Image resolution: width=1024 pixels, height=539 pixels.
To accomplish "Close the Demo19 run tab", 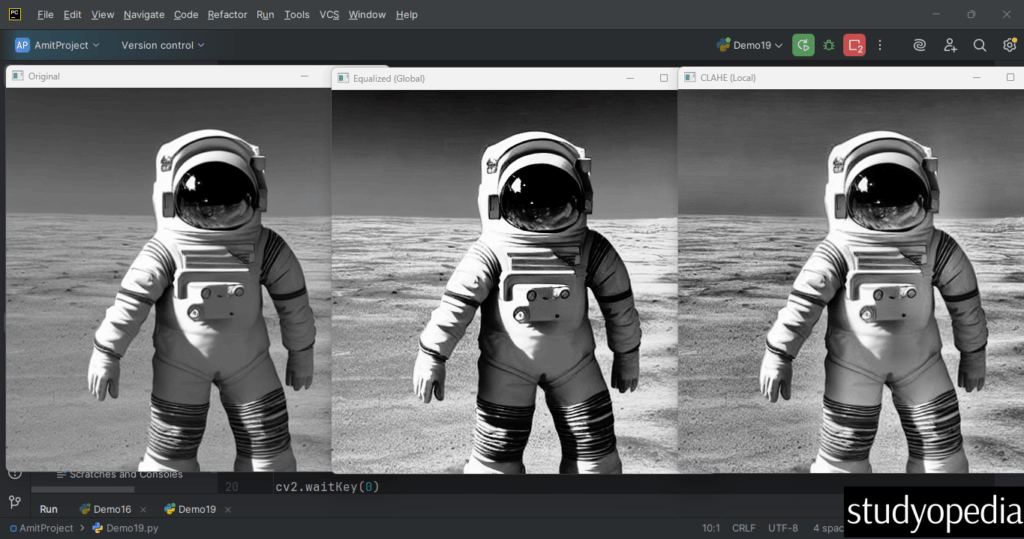I will tap(228, 510).
